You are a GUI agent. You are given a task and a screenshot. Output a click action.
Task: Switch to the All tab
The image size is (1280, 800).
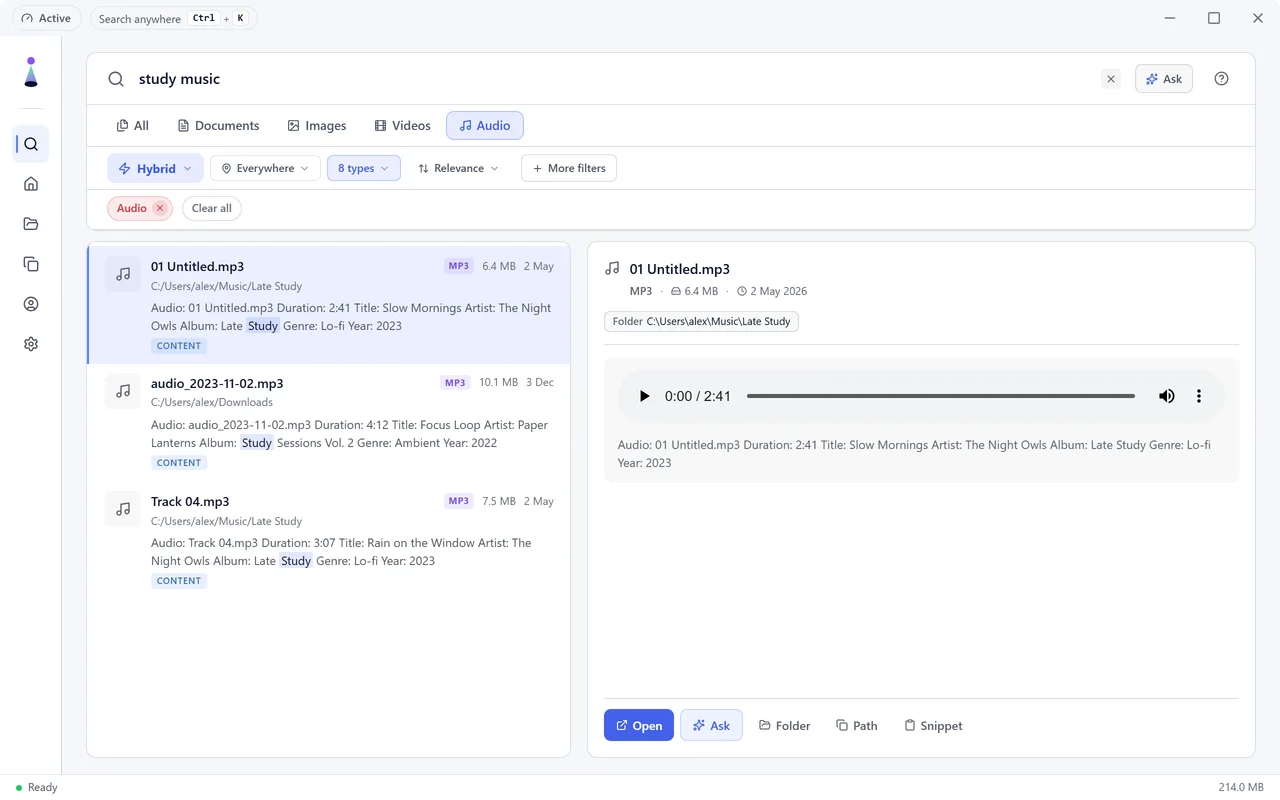133,125
